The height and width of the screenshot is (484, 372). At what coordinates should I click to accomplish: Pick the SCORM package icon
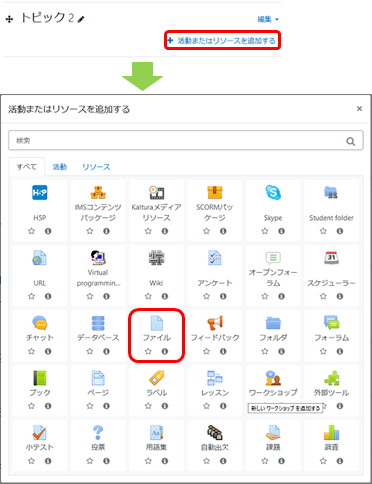tap(215, 192)
